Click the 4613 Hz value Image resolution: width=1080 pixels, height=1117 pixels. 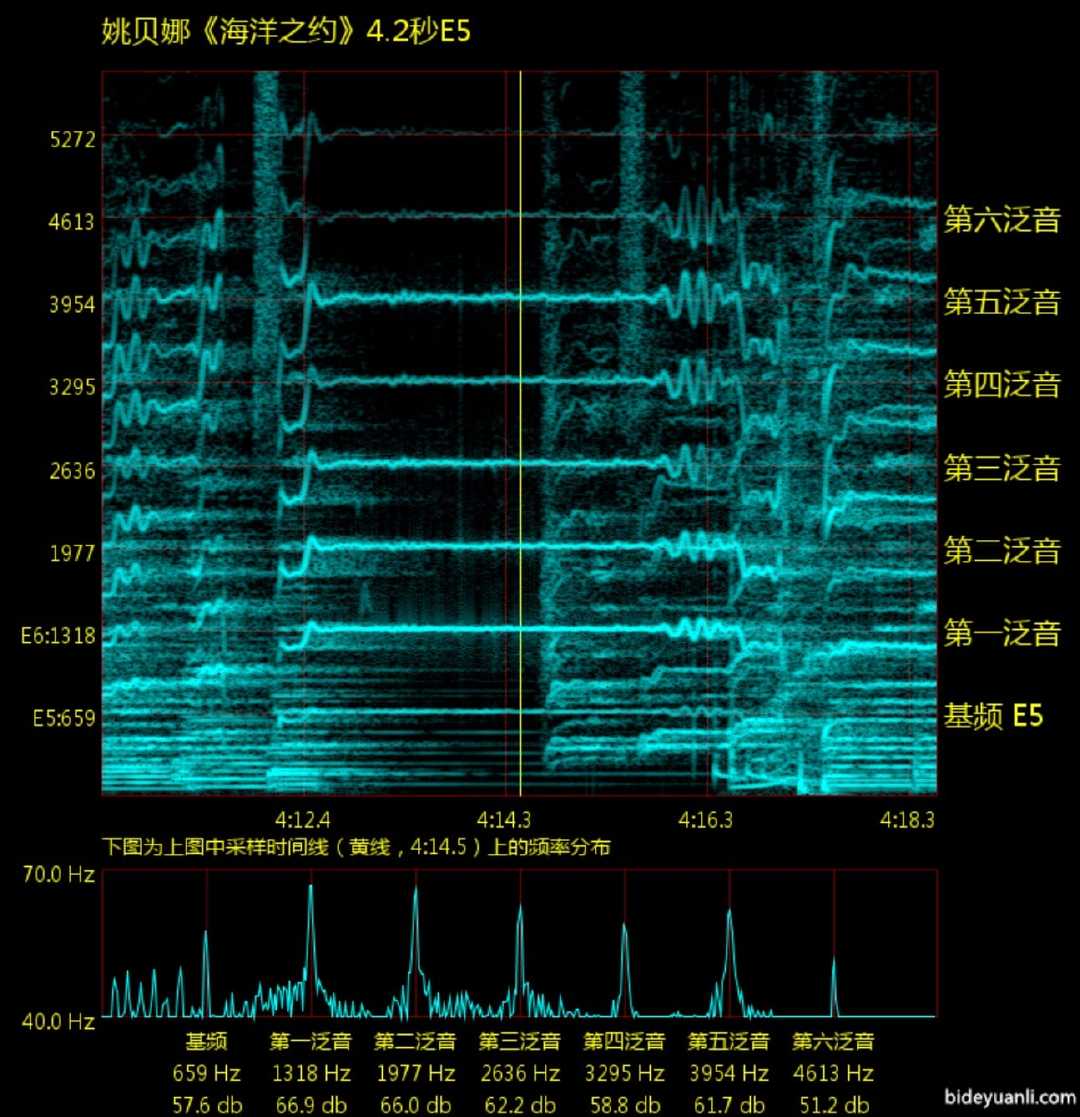(834, 1074)
